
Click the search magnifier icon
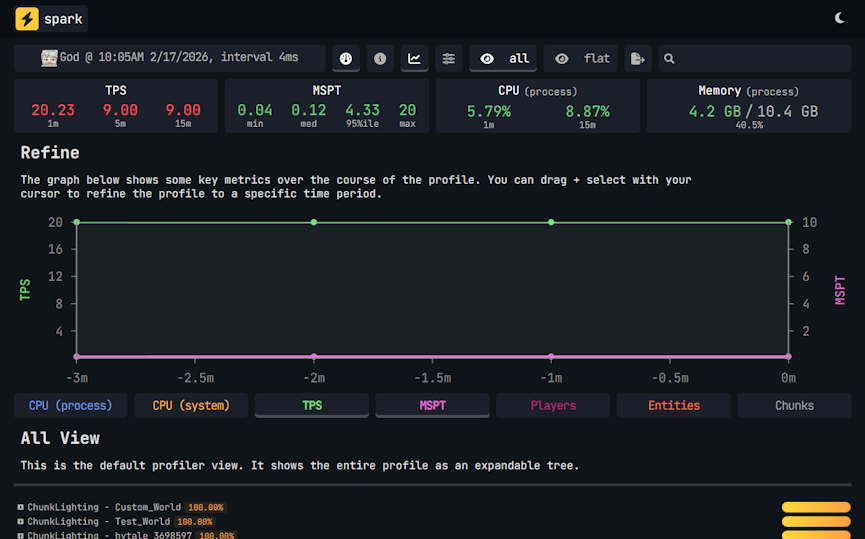tap(669, 58)
